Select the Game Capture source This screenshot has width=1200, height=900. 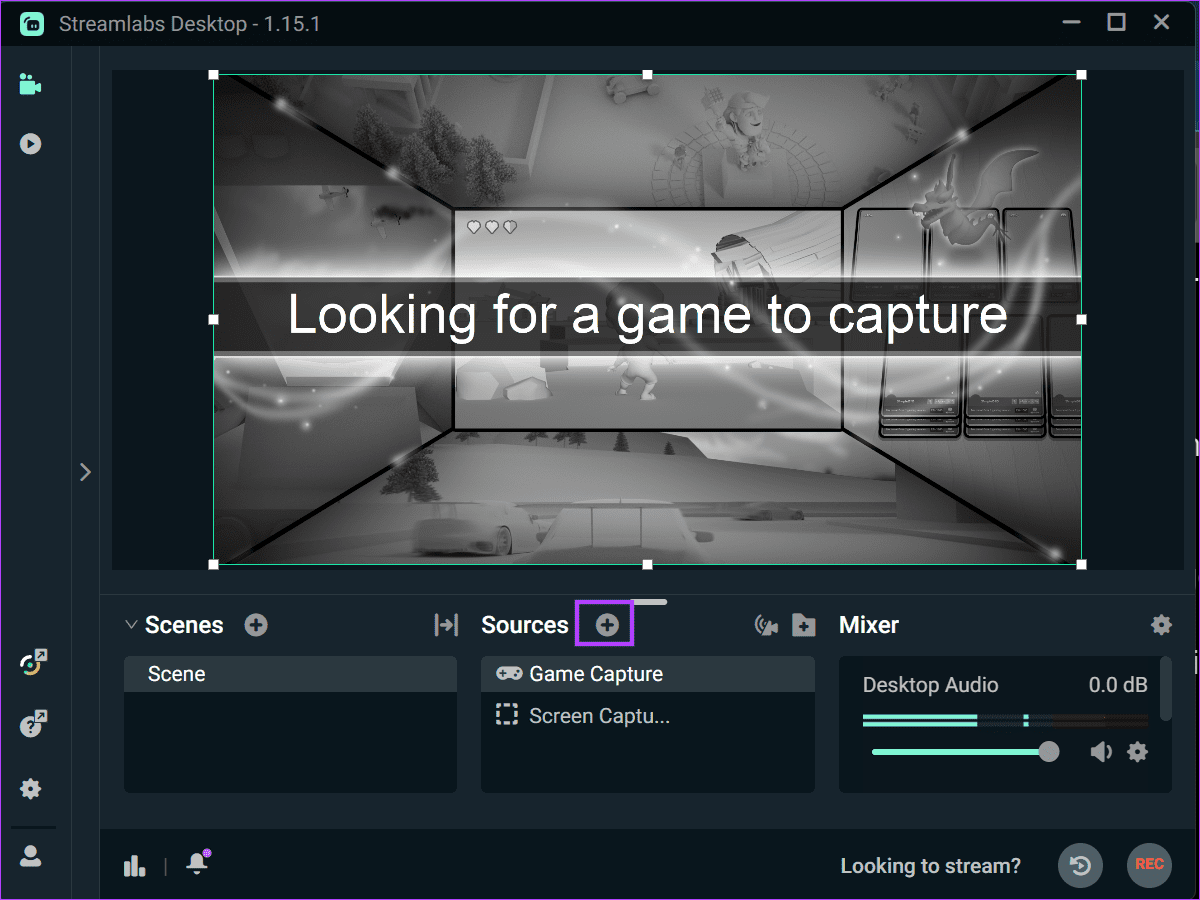tap(648, 674)
